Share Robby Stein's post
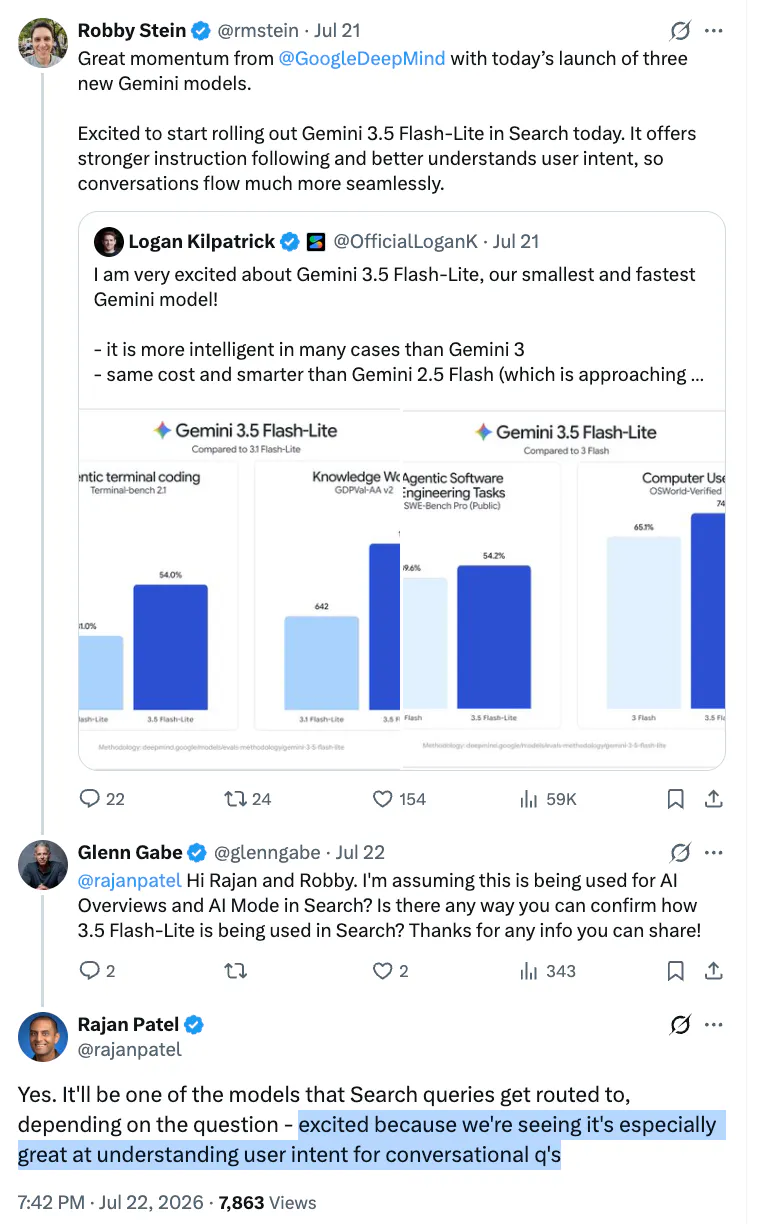Screen dimensions: 757x1224 pos(714,798)
